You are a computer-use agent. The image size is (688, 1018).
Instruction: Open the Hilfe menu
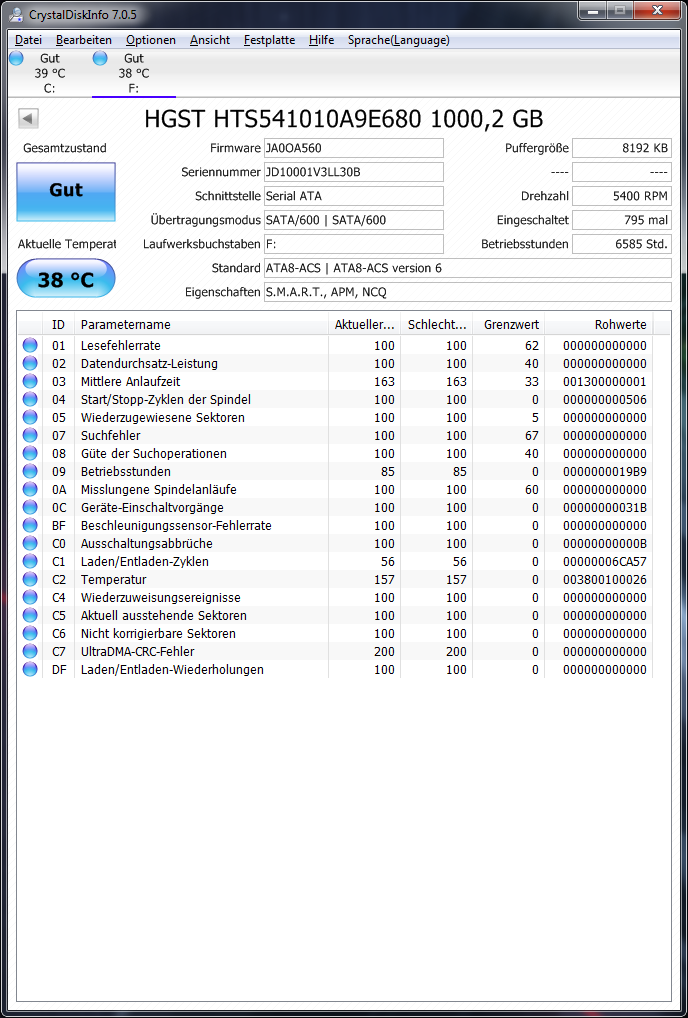(x=321, y=40)
